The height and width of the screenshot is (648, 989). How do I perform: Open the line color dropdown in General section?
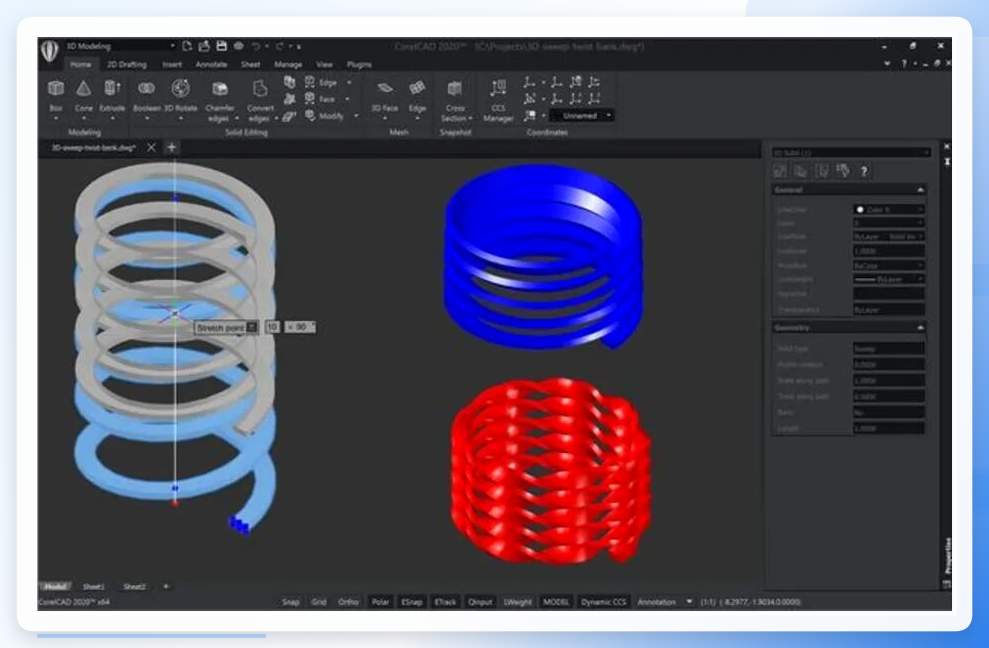click(x=889, y=209)
